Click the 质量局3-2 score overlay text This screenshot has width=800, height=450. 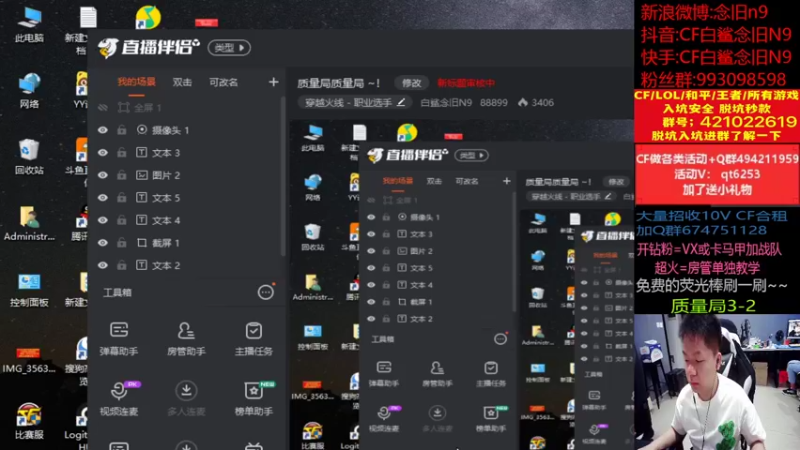point(713,306)
